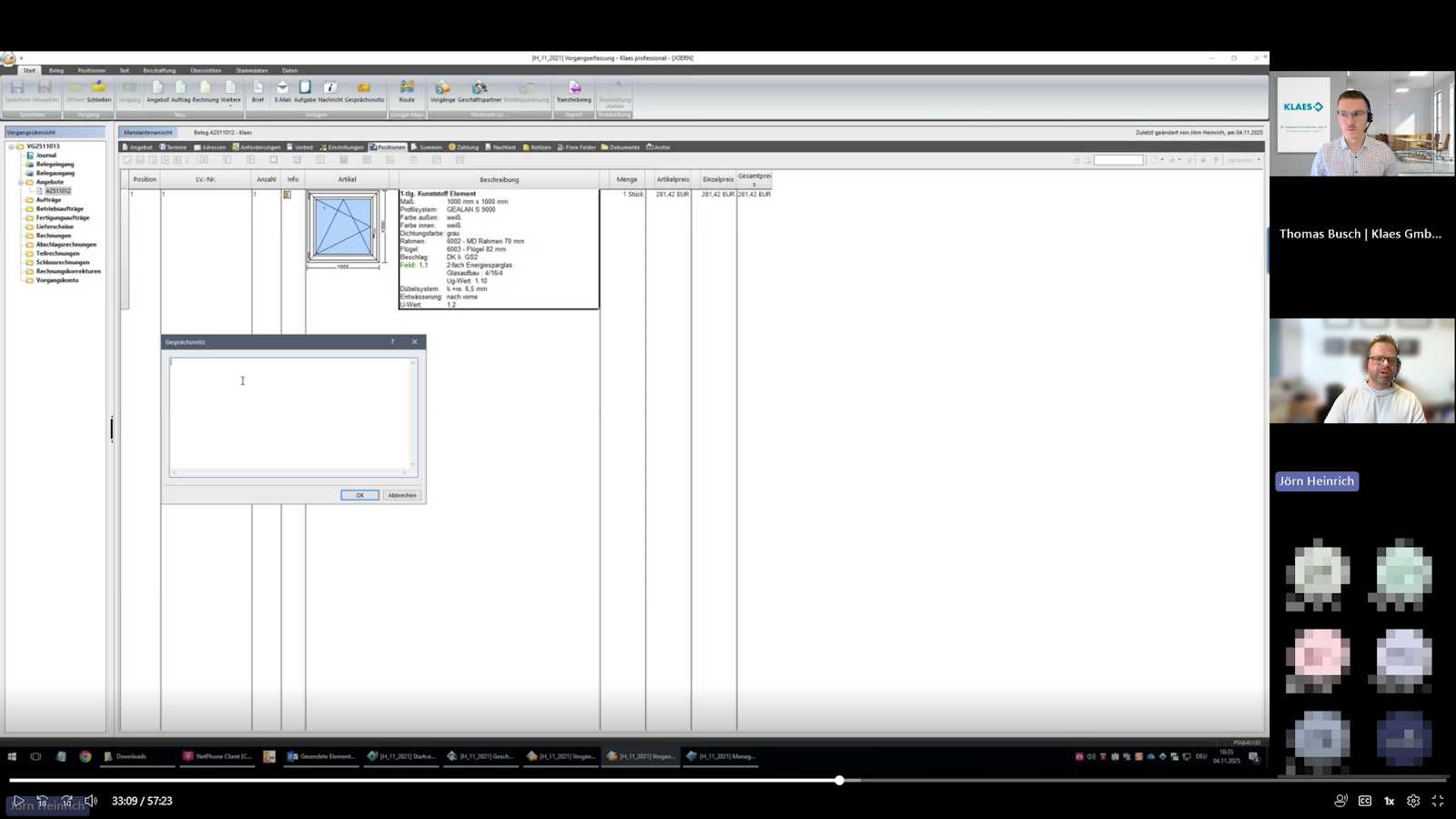Toggle fullscreen mode of the video

1438,801
